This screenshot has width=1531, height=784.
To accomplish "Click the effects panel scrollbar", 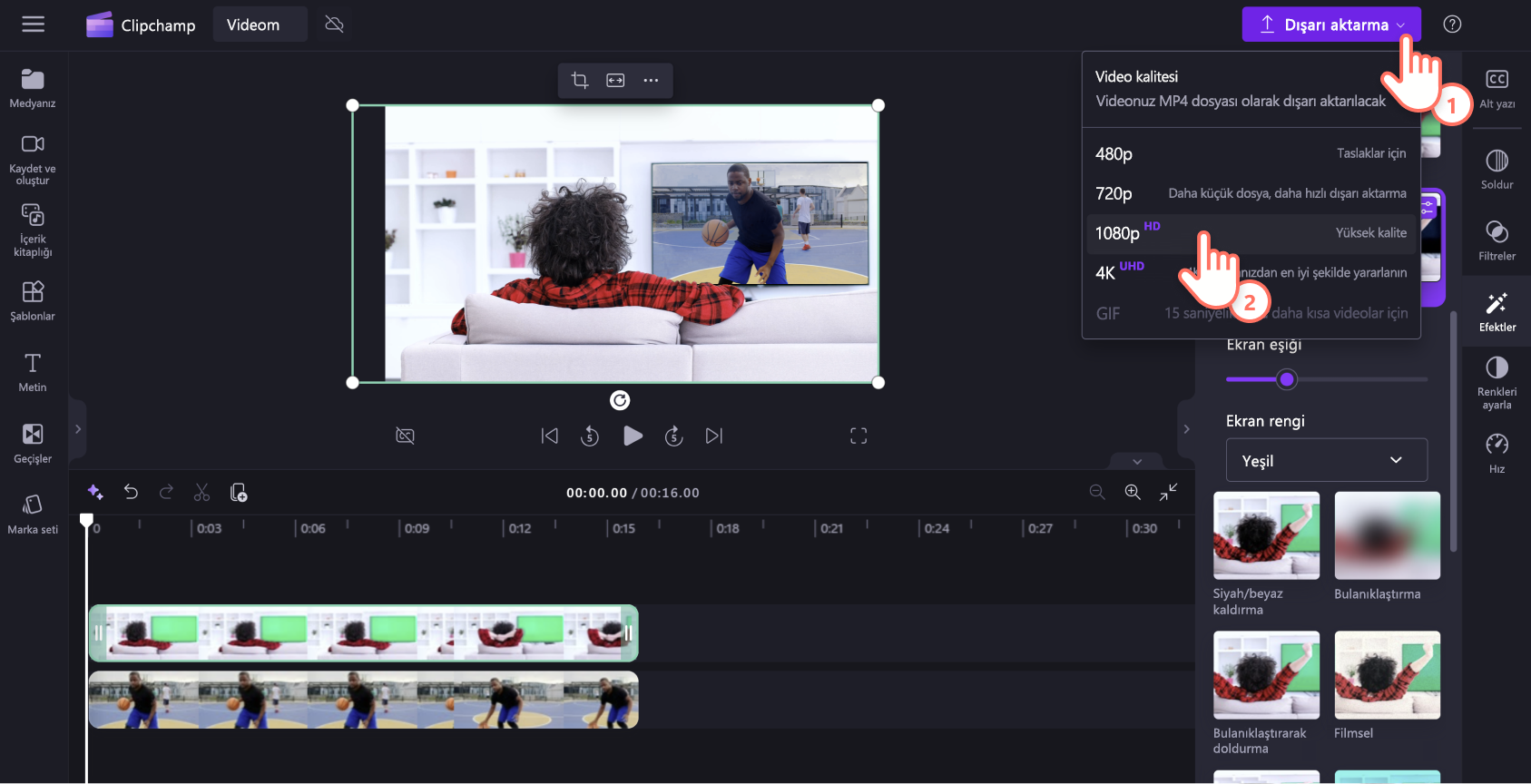I will click(x=1453, y=431).
